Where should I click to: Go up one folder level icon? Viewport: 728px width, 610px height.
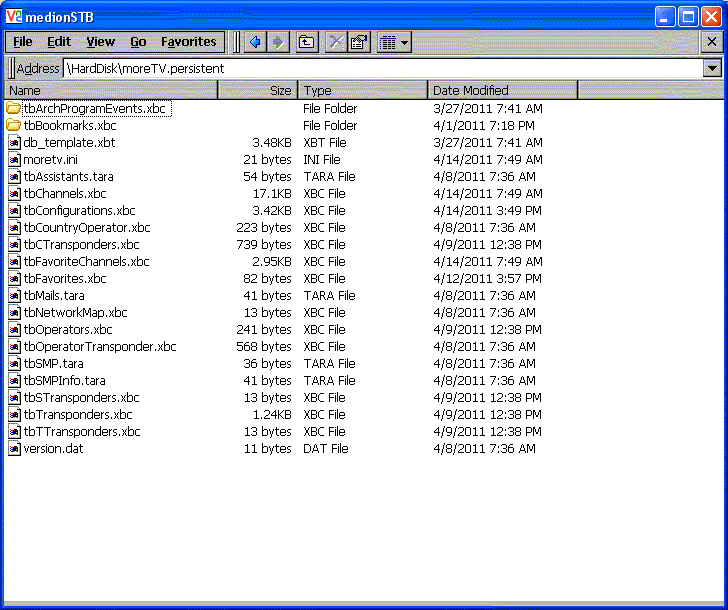pos(306,42)
